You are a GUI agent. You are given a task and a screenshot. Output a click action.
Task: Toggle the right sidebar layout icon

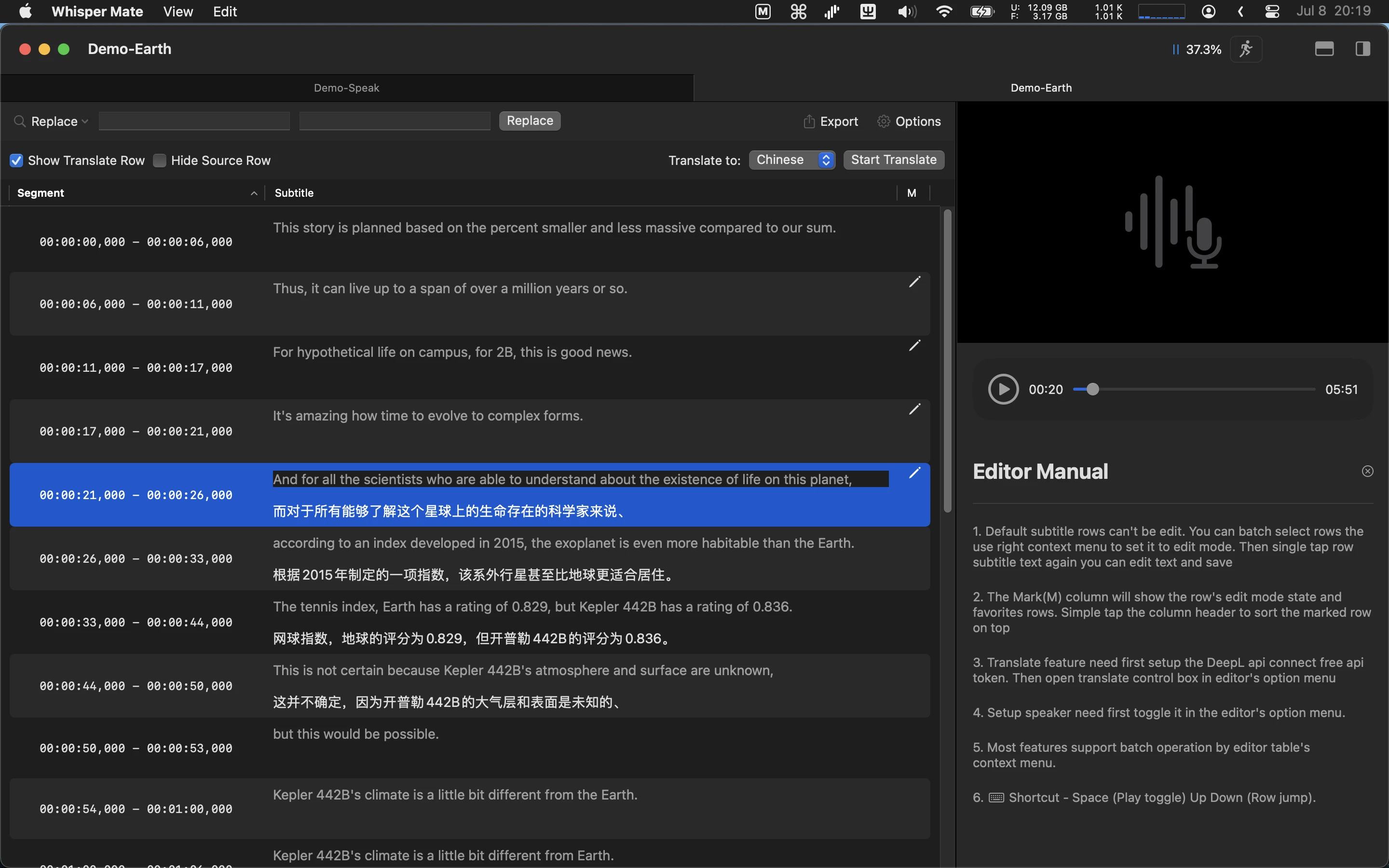(x=1363, y=49)
